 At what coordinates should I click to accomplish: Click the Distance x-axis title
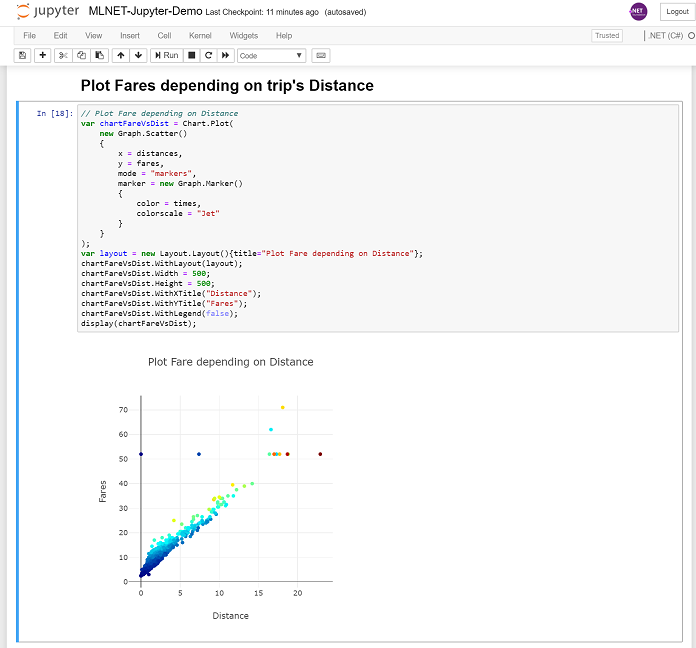click(230, 616)
